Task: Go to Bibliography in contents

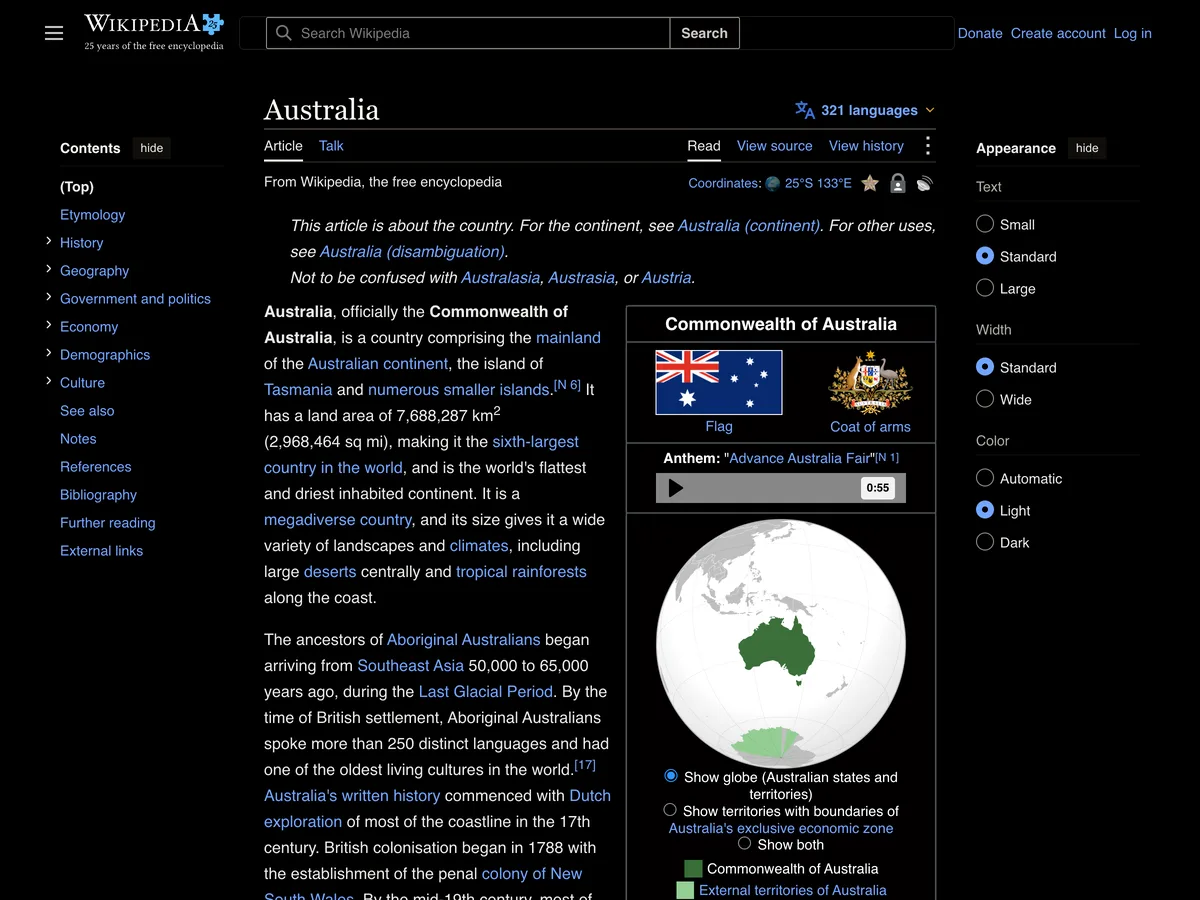Action: (x=98, y=495)
